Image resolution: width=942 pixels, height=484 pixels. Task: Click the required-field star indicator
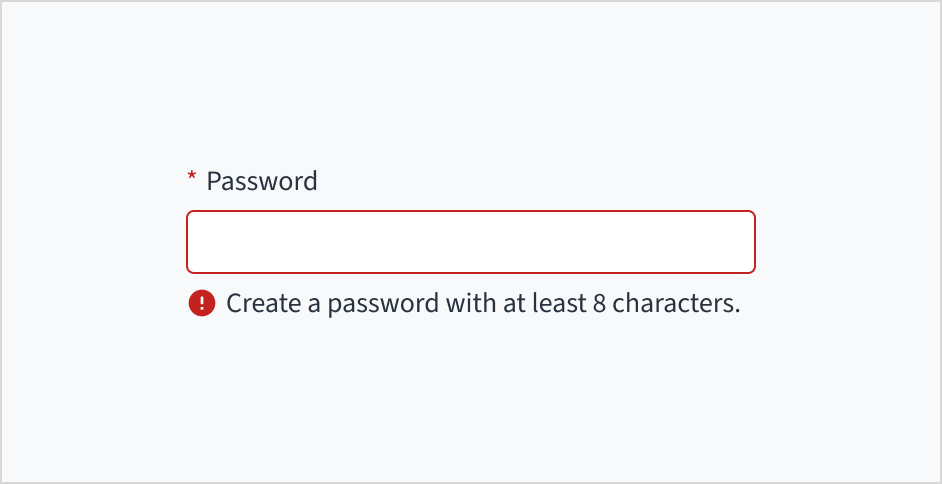click(192, 179)
